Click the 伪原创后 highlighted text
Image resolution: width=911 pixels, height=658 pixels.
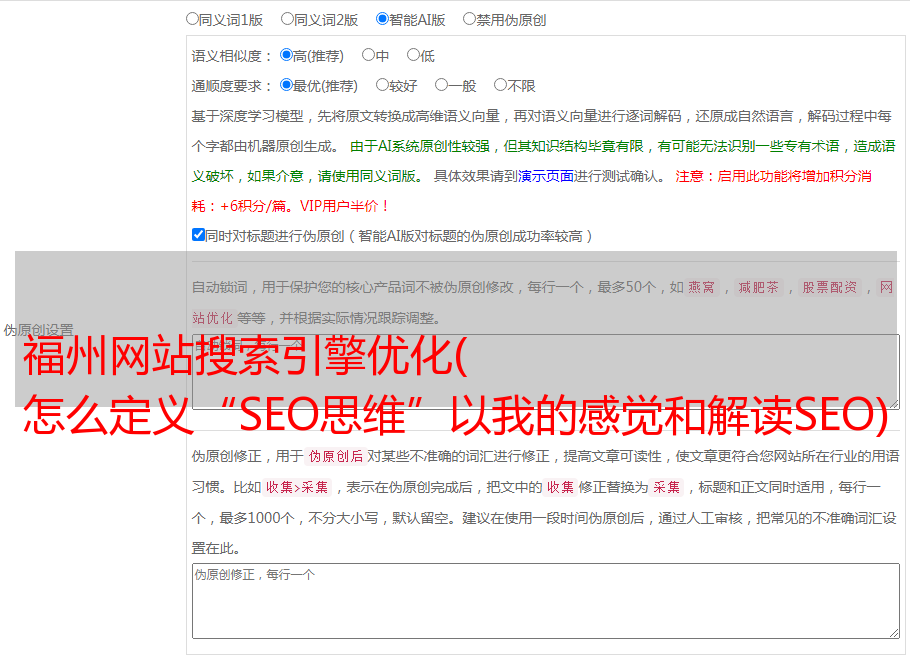tap(336, 456)
